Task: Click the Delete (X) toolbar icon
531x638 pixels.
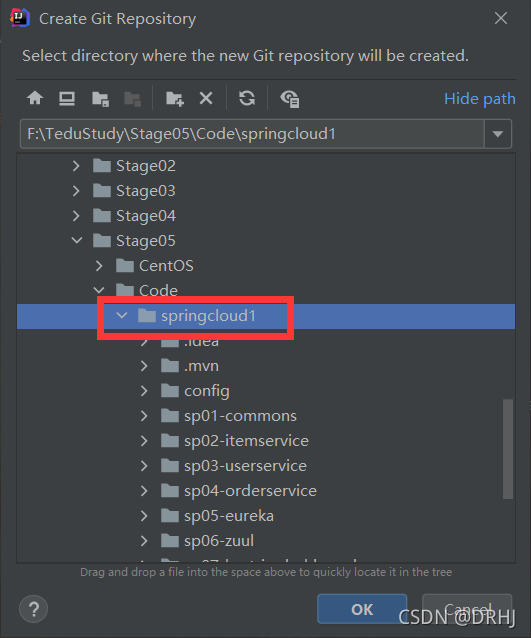Action: [x=206, y=98]
